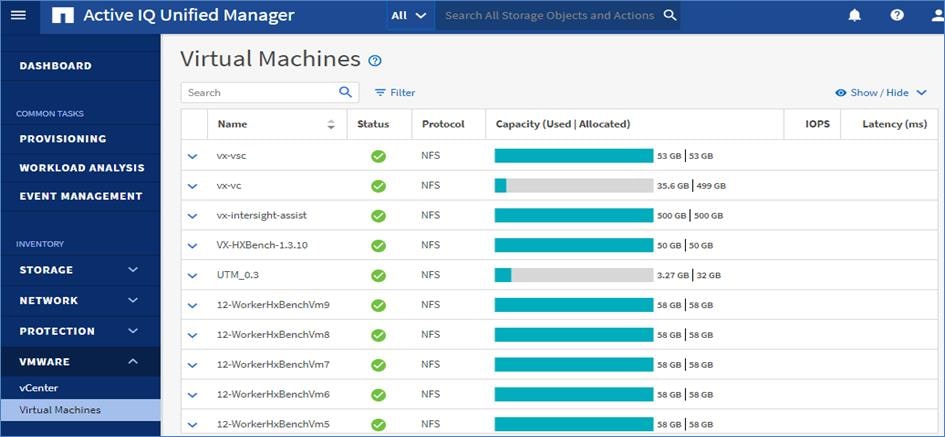Click the Search All Storage Objects field
945x437 pixels.
[549, 16]
